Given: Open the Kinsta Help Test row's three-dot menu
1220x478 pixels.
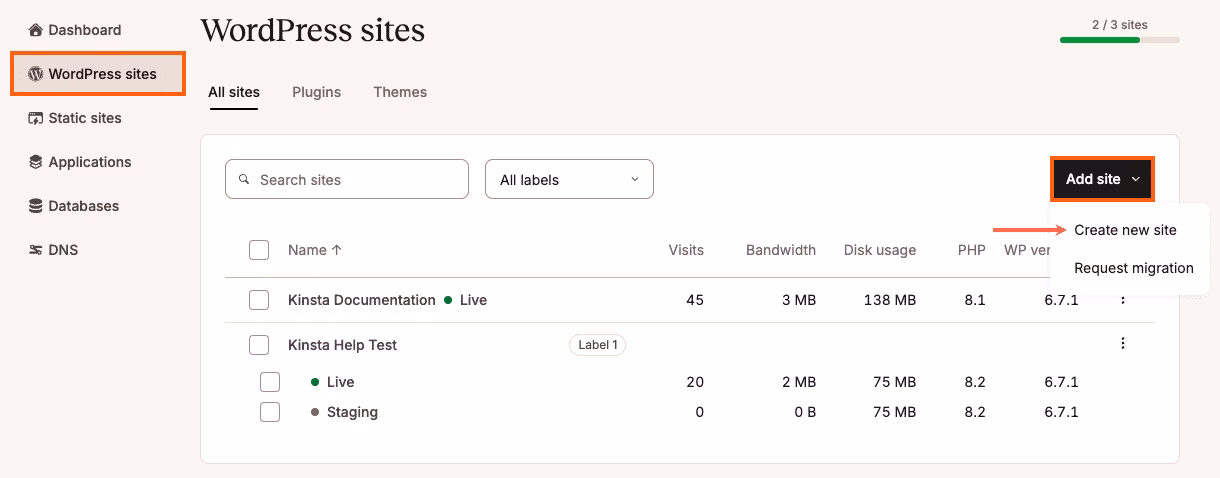Looking at the screenshot, I should pyautogui.click(x=1123, y=344).
